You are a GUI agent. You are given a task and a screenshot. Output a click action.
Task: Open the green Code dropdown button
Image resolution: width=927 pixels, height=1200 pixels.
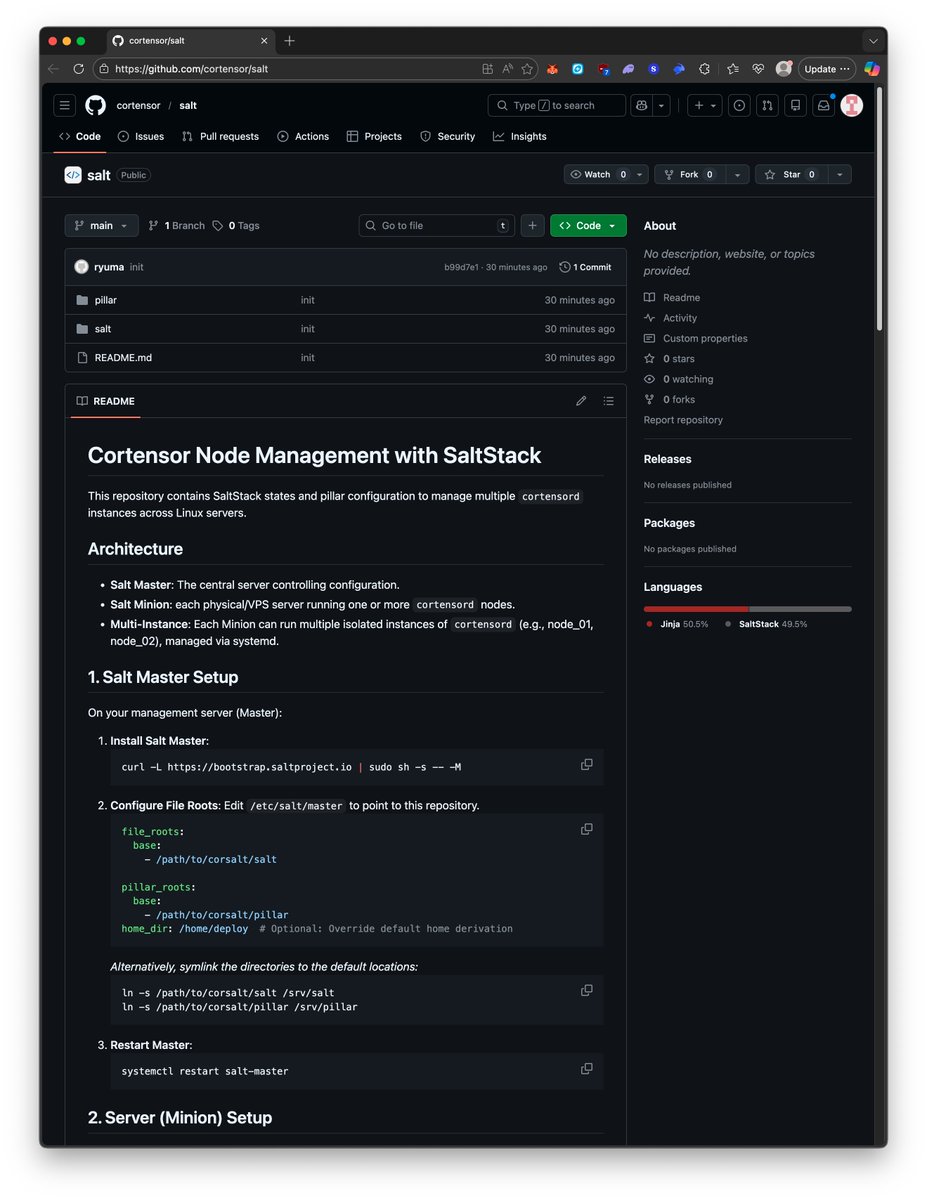588,226
